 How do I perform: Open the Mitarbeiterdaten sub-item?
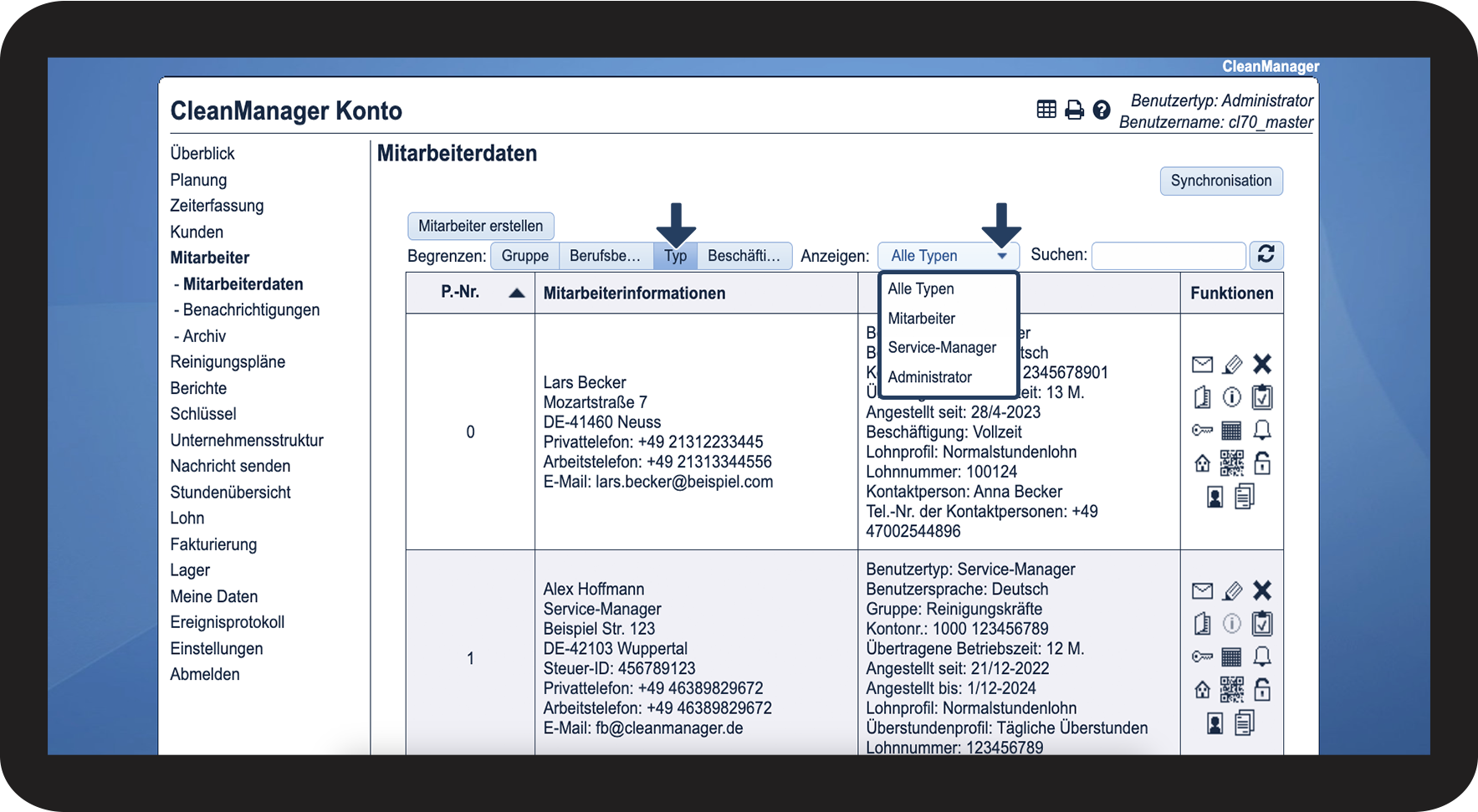pos(243,284)
